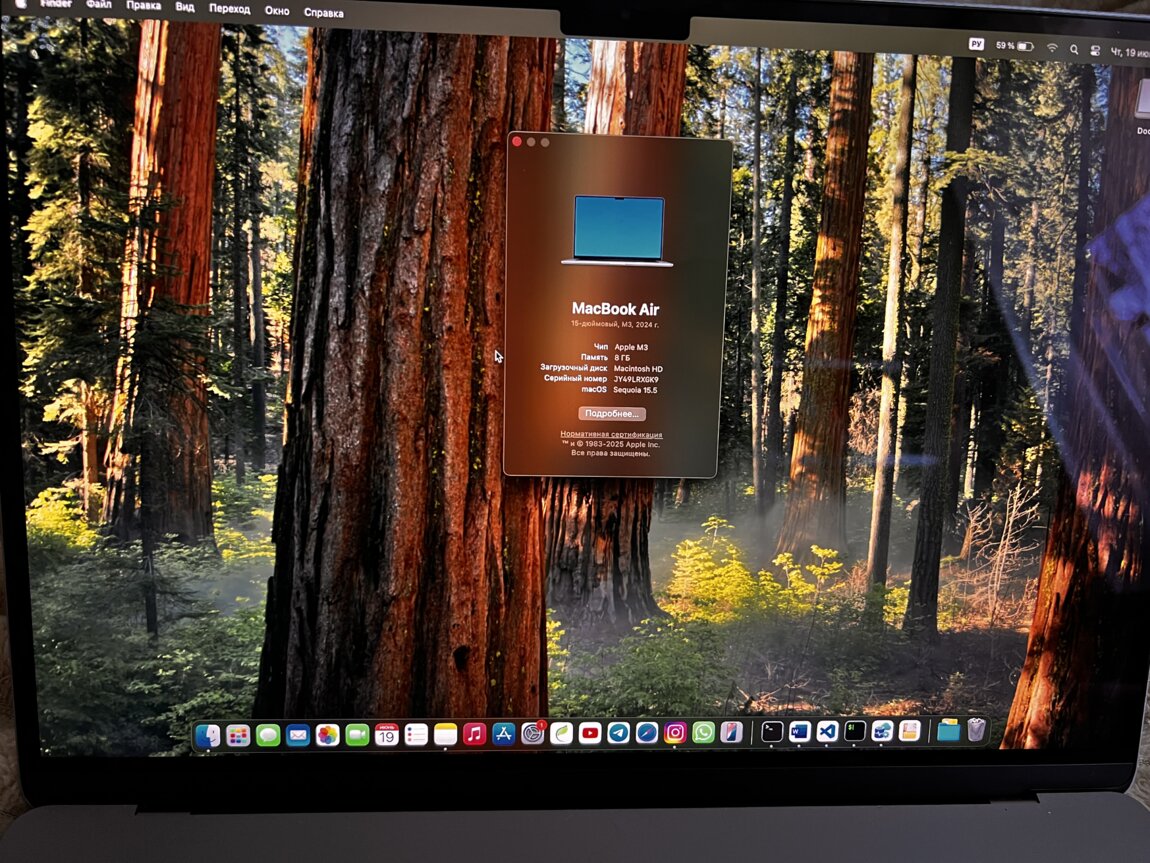
Task: Open the Photos app icon
Action: (x=327, y=735)
